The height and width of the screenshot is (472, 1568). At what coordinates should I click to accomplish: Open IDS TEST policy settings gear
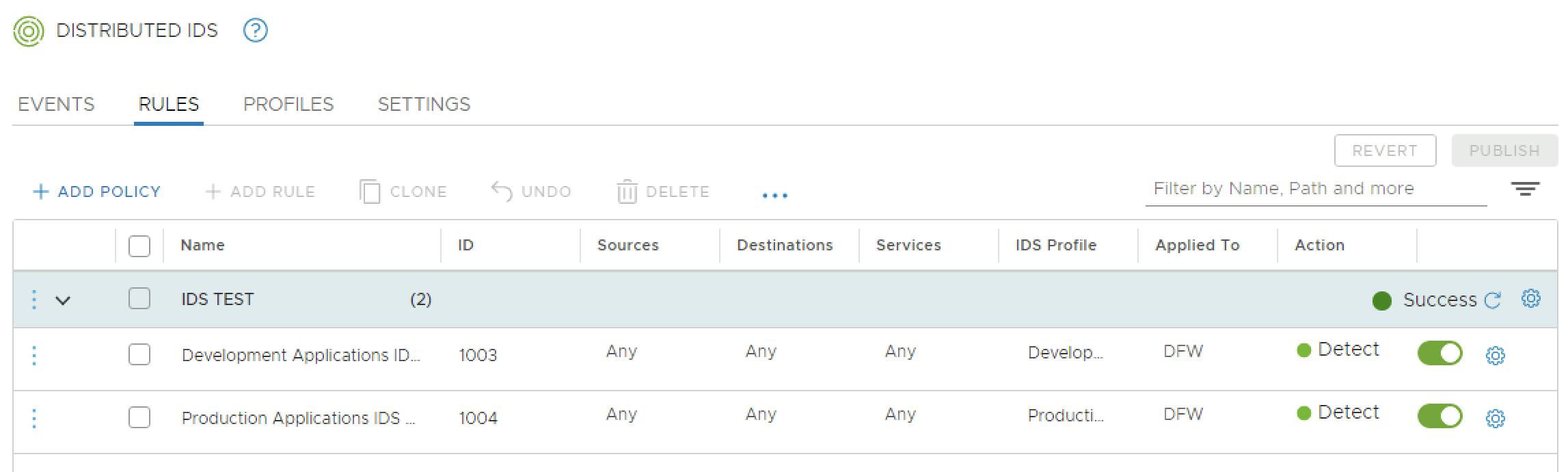(x=1531, y=299)
